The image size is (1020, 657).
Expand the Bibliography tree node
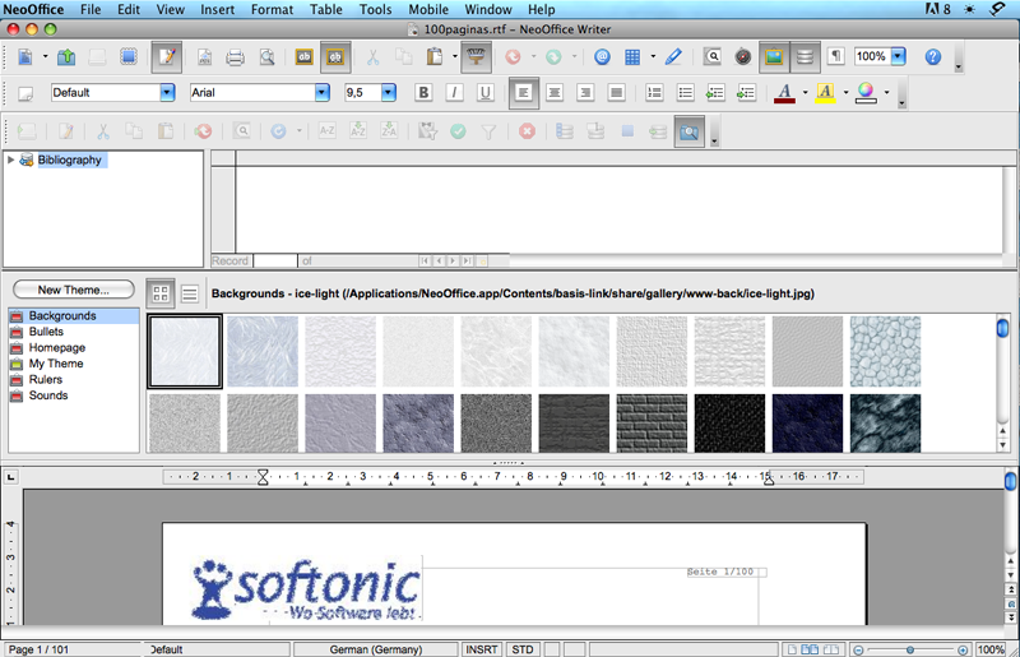click(11, 160)
